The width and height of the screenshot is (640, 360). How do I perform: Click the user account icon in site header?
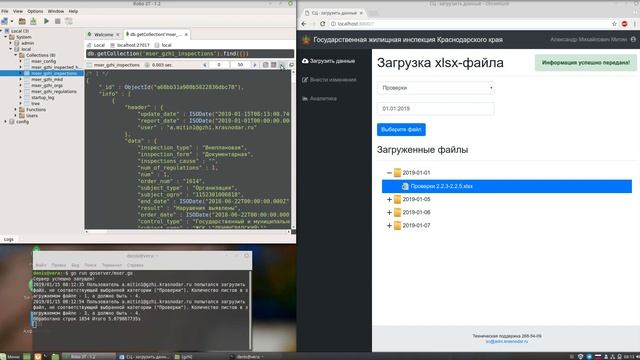pyautogui.click(x=633, y=40)
